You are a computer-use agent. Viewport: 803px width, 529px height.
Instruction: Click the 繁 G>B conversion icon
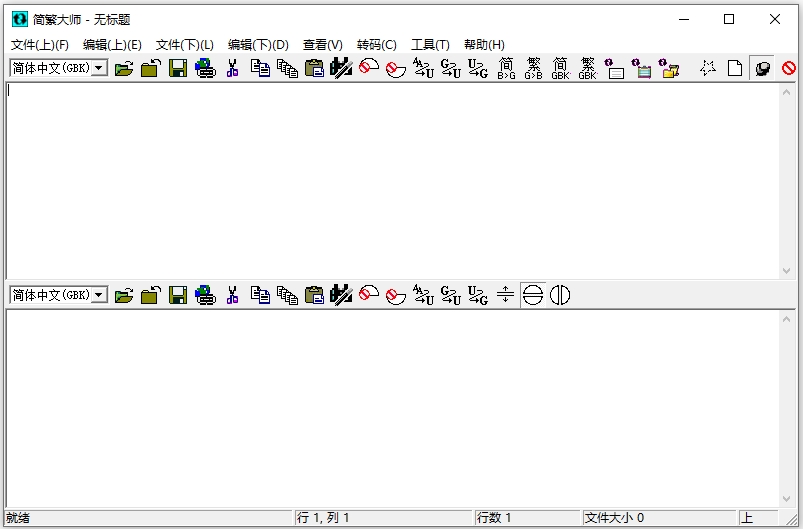(533, 68)
